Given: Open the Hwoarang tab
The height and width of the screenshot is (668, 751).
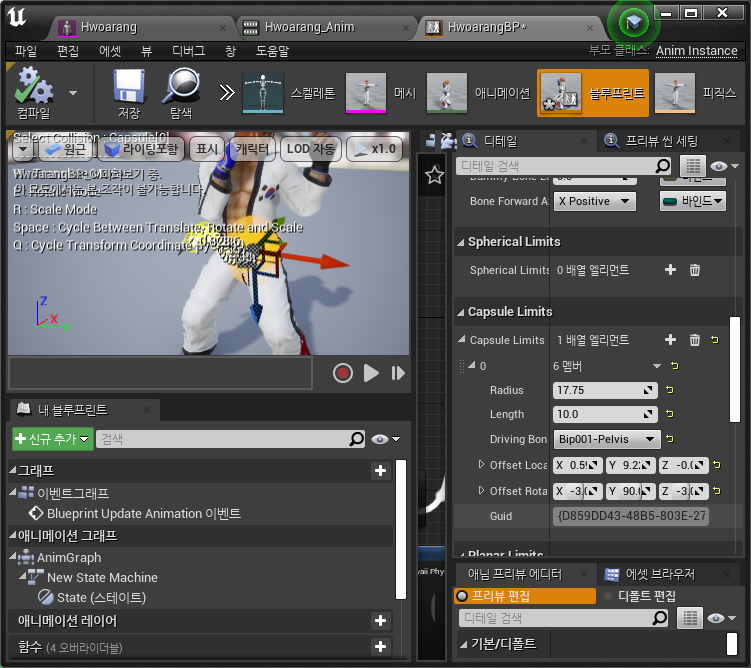Looking at the screenshot, I should (109, 27).
